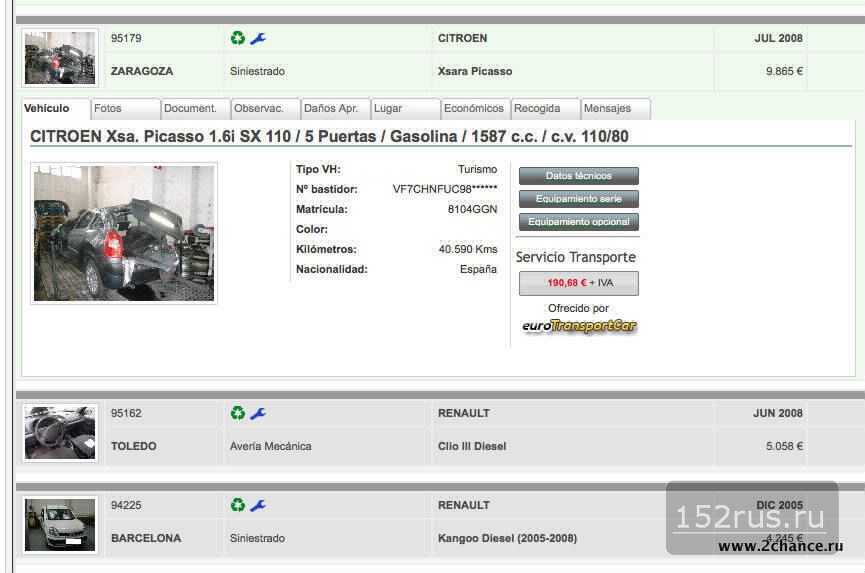Click the Servicio Transporte heading
The width and height of the screenshot is (865, 573).
click(x=575, y=258)
